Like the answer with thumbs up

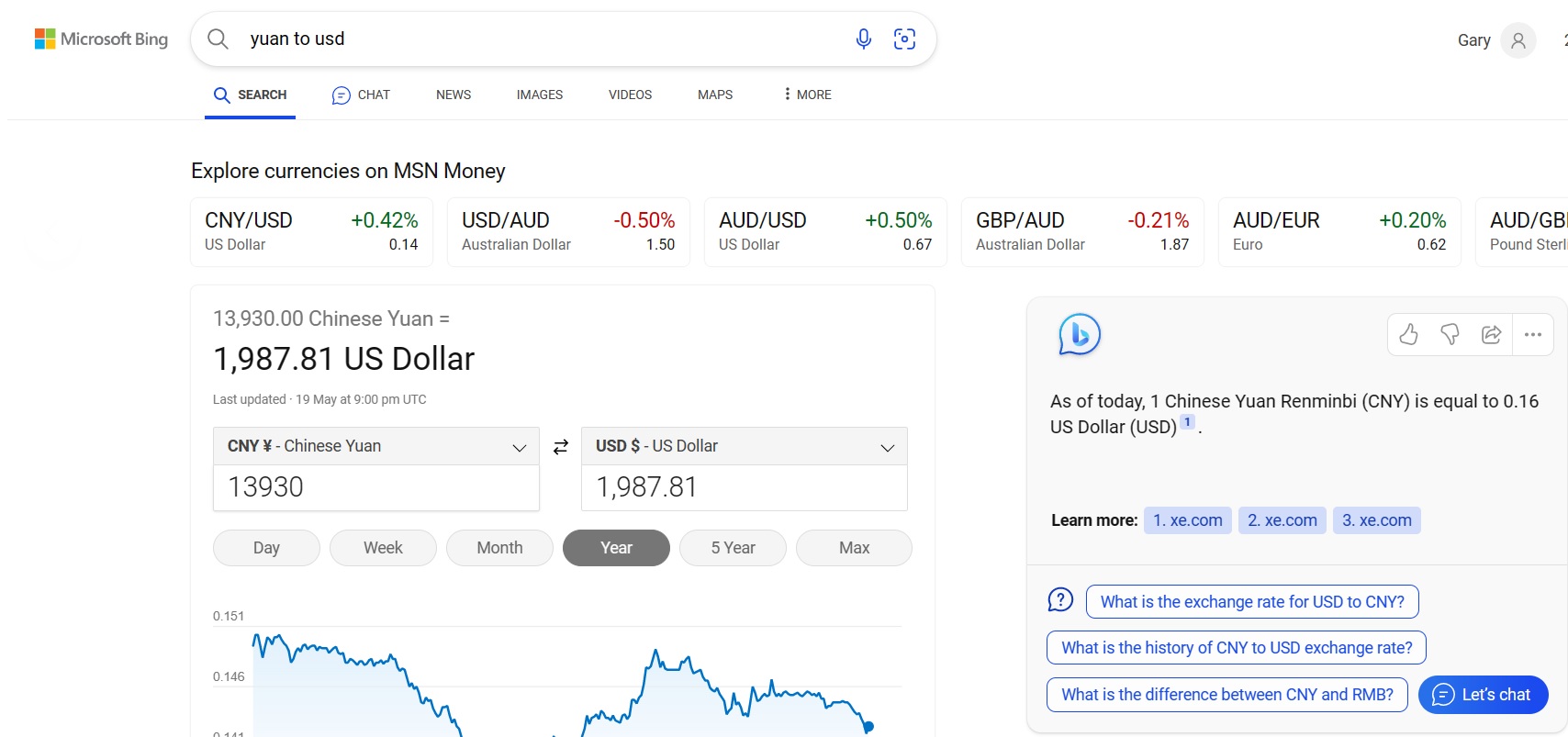click(1408, 335)
